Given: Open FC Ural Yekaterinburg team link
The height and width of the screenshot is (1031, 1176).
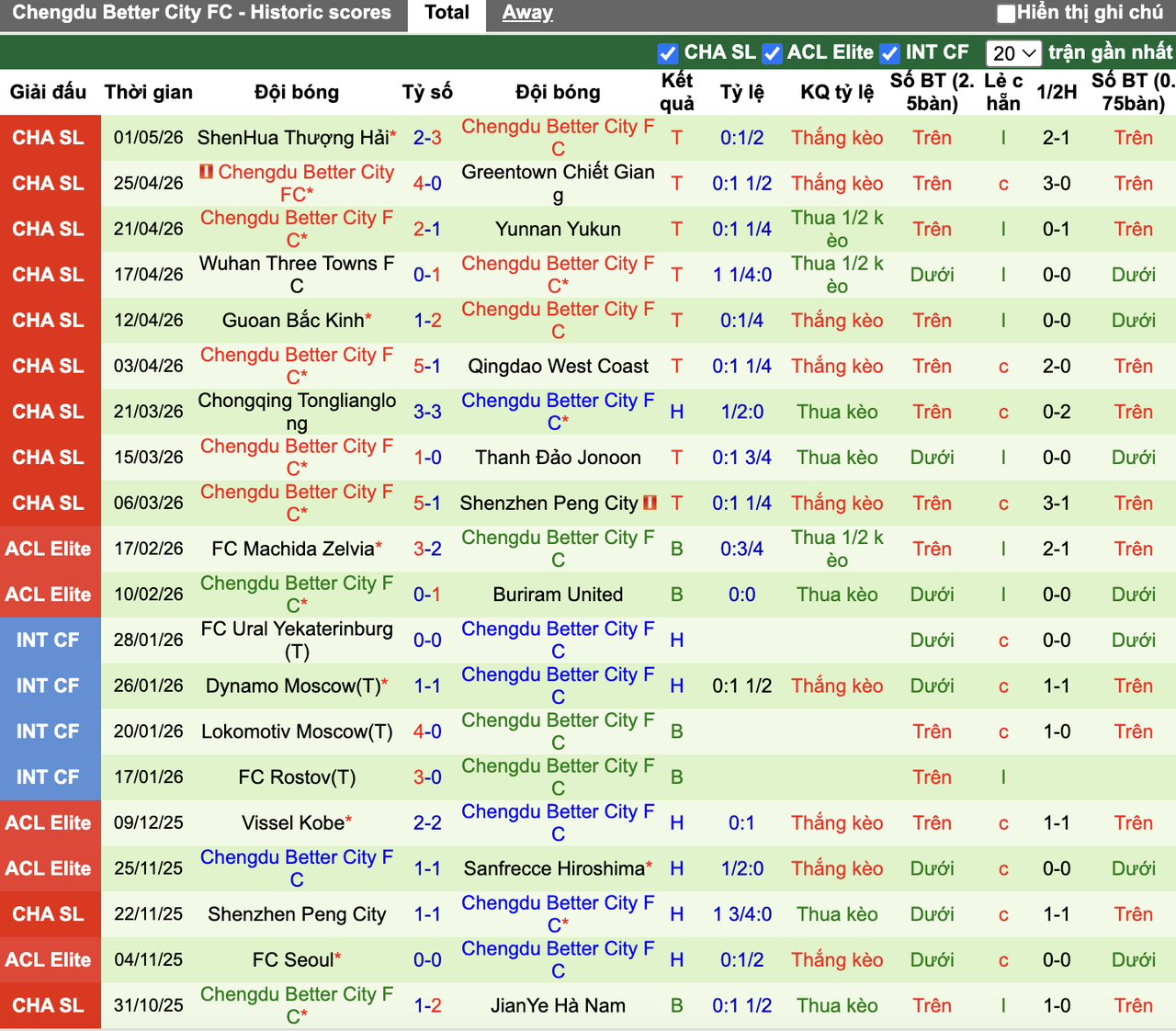Looking at the screenshot, I should [297, 640].
